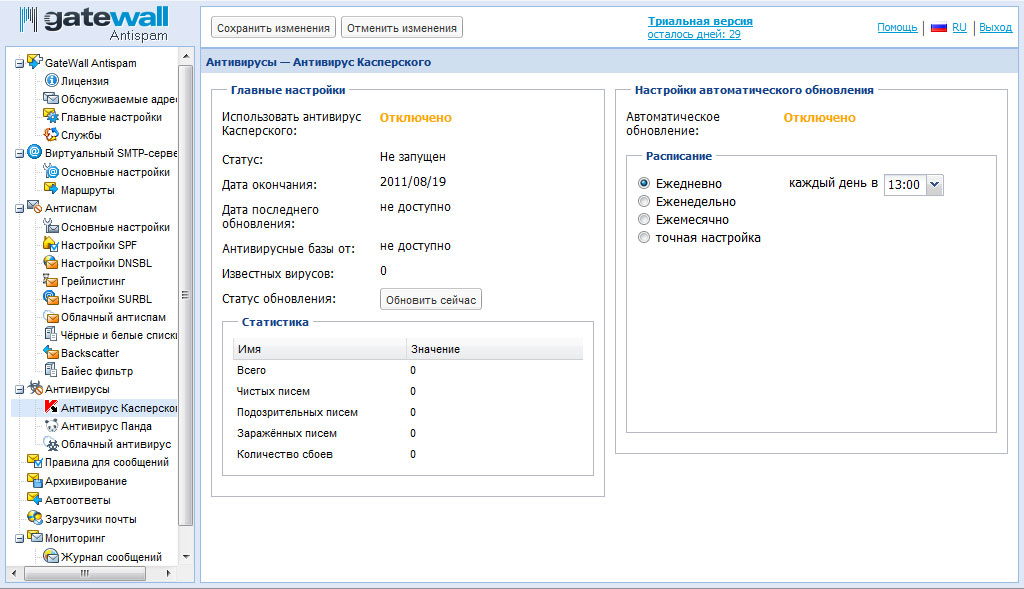Screen dimensions: 1024x589
Task: Collapse the GateWall Antispam root node
Action: (x=20, y=63)
